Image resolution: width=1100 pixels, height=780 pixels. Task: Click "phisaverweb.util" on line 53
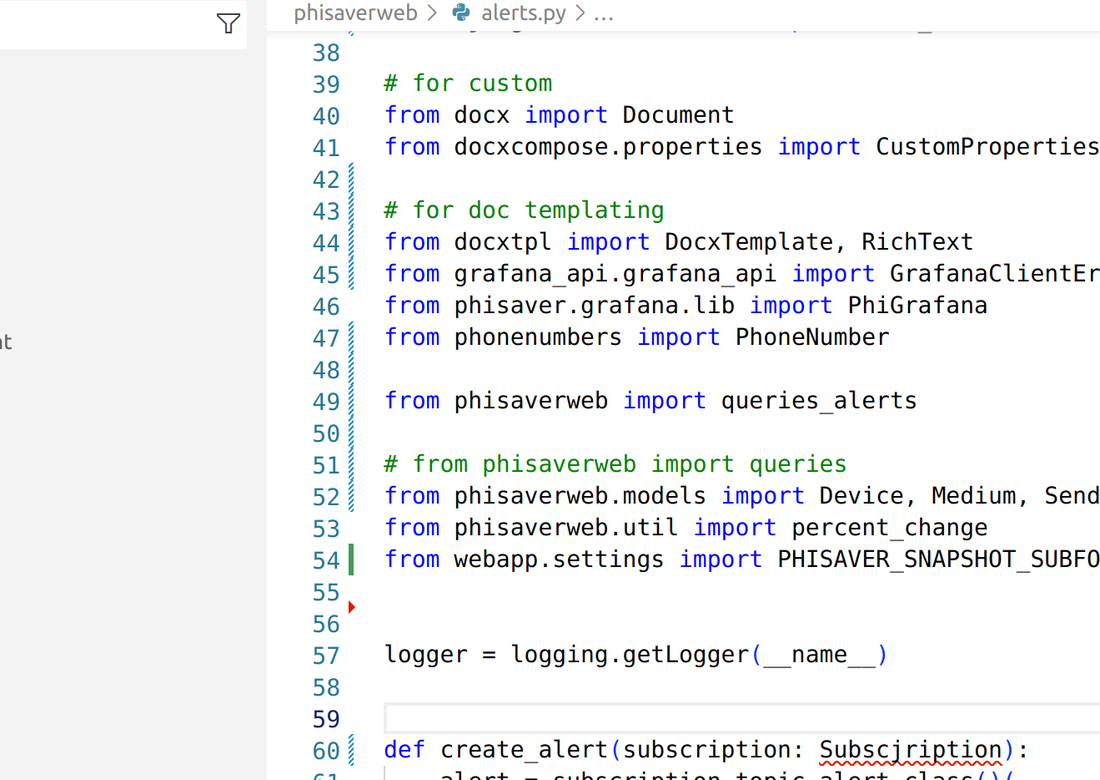pos(565,527)
